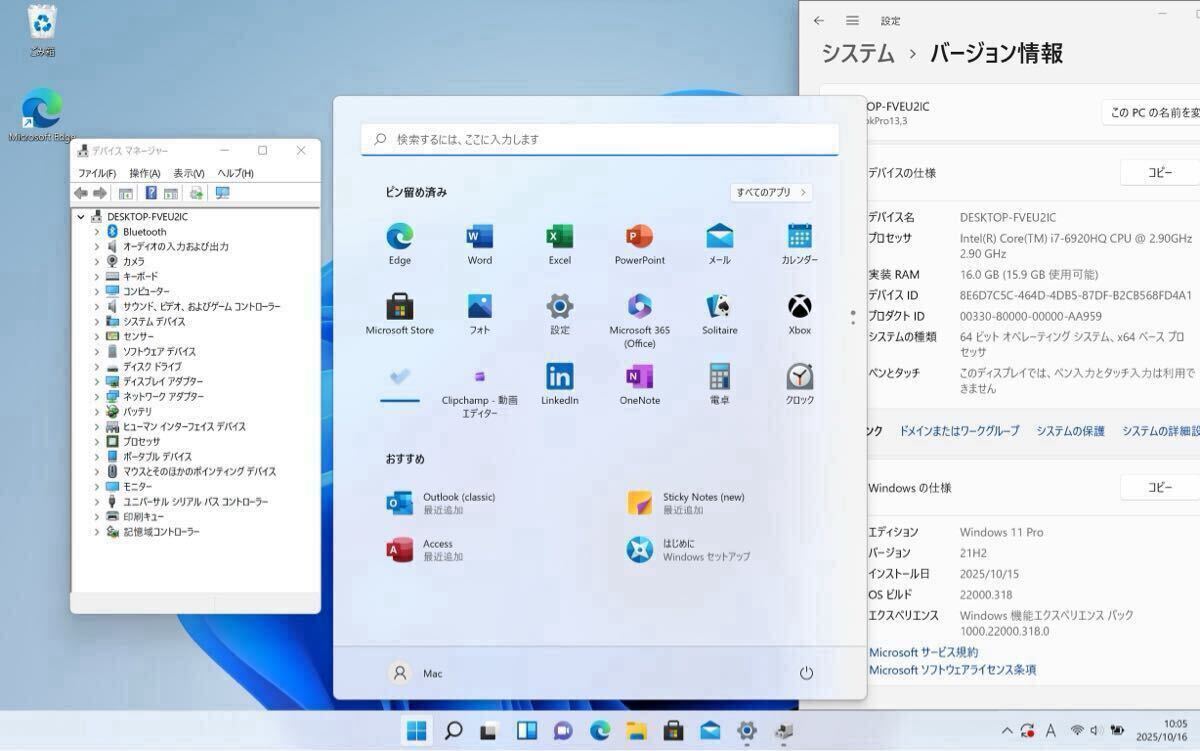Expand the プロセッサ category in Device Manager
The image size is (1200, 751).
97,442
